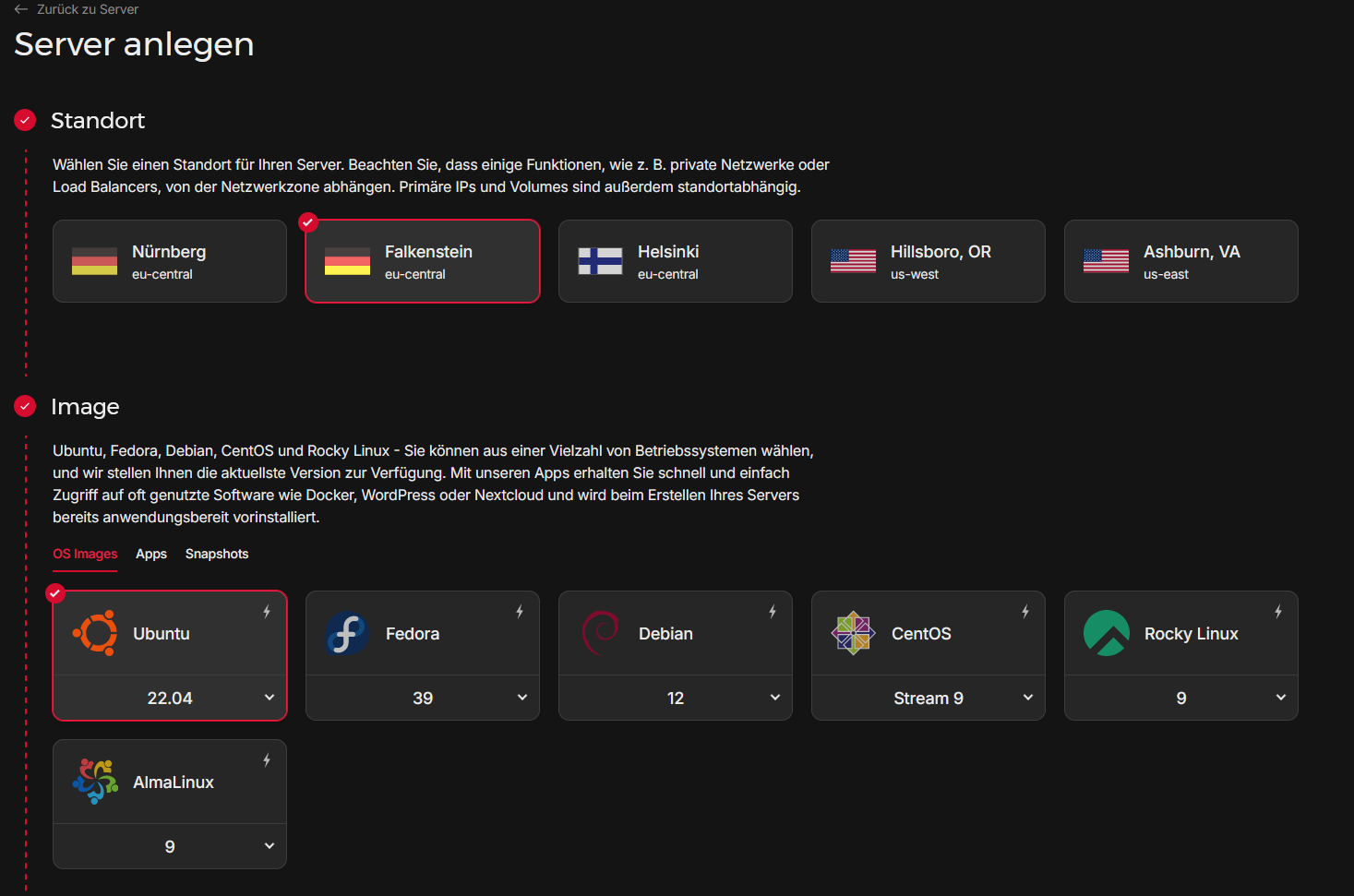Switch to the Snapshots tab
1354x896 pixels.
point(217,554)
